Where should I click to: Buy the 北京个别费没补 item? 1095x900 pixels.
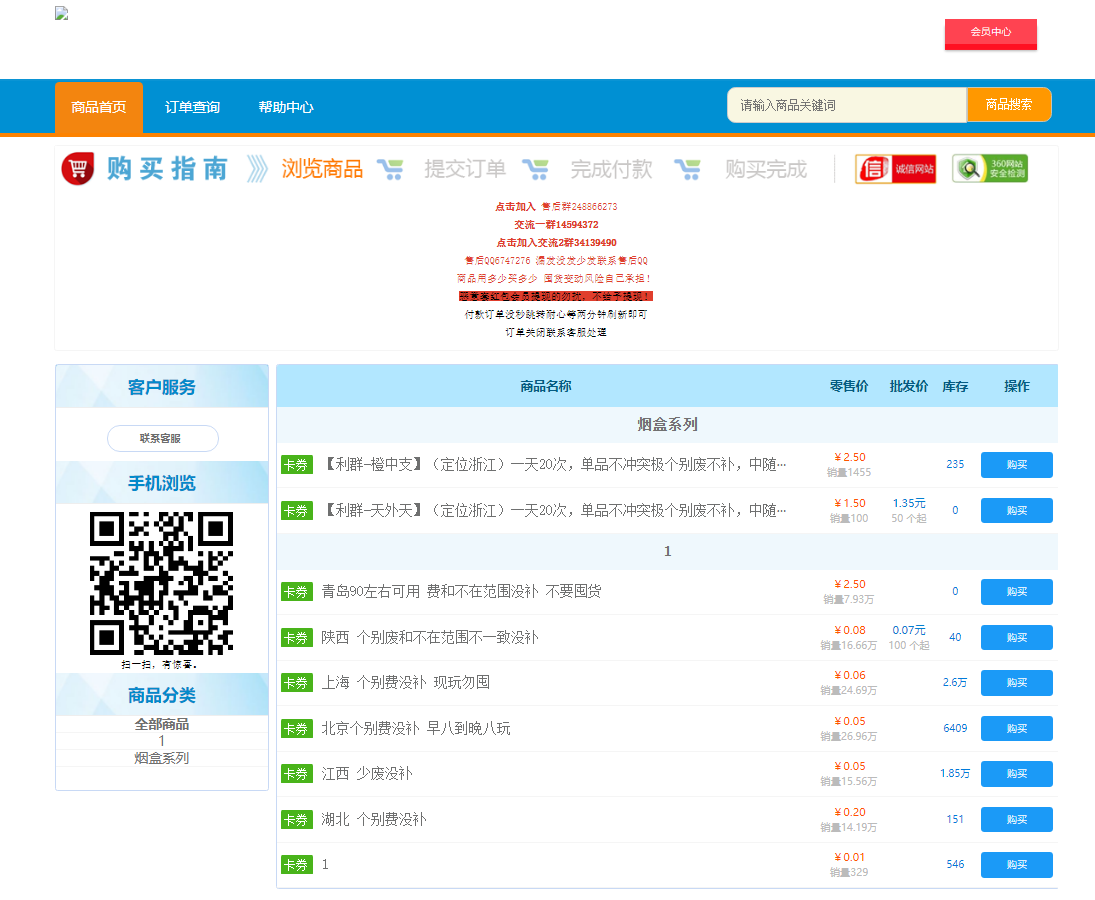(x=1017, y=728)
